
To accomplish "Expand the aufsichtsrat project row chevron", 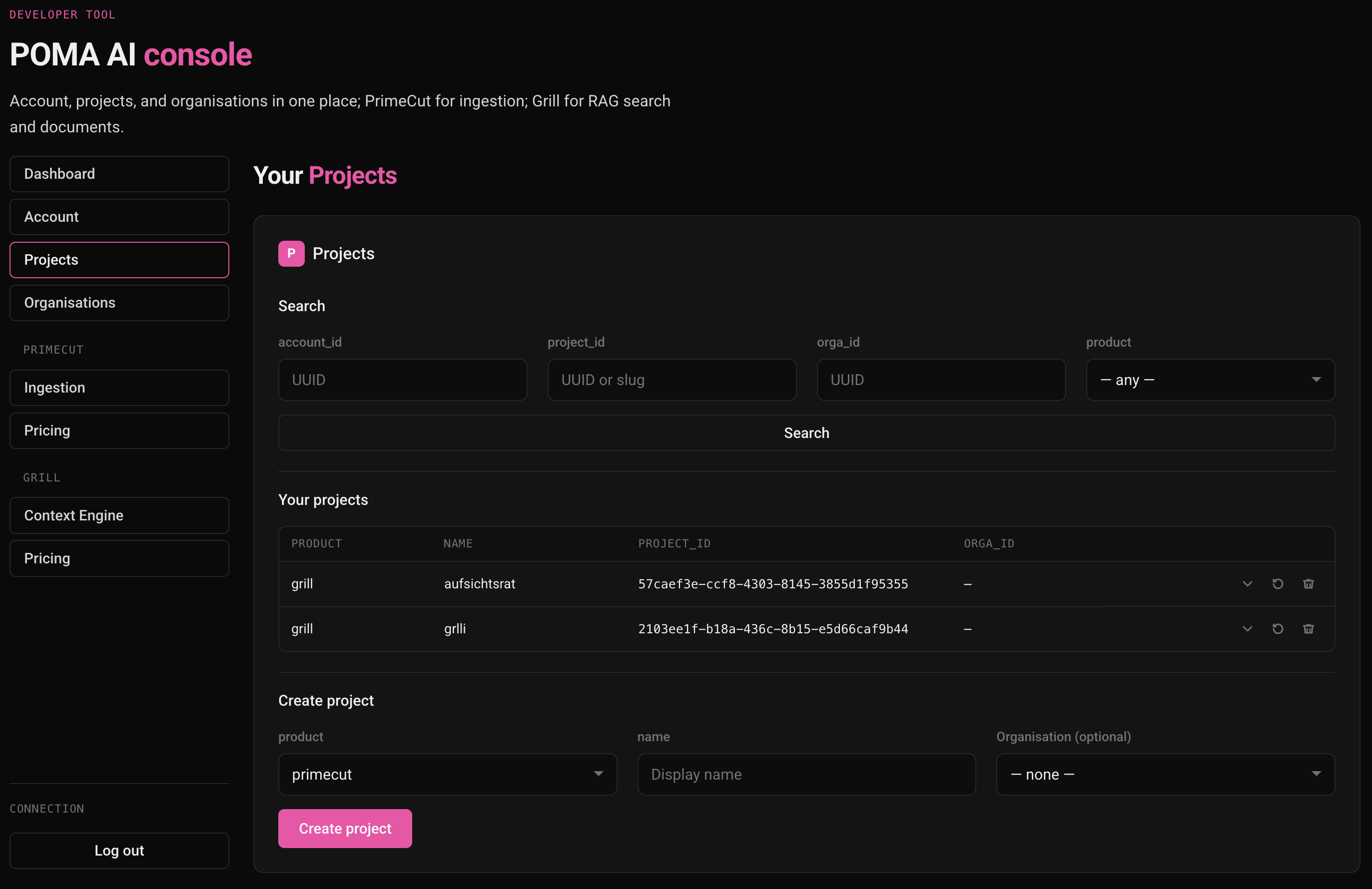I will pos(1247,584).
